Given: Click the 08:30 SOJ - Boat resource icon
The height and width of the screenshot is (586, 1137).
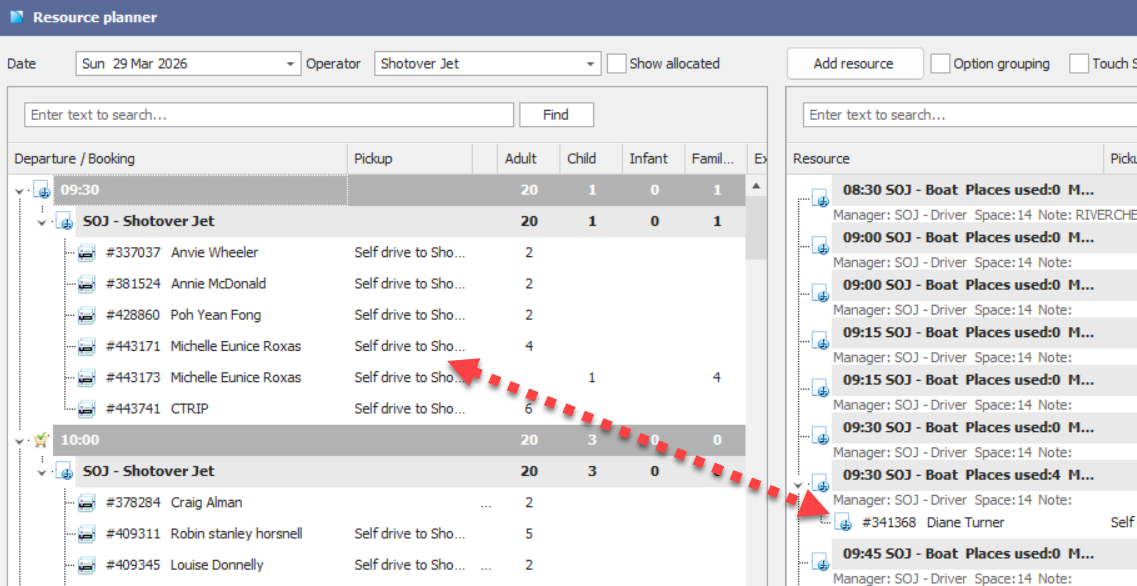Looking at the screenshot, I should coord(819,197).
